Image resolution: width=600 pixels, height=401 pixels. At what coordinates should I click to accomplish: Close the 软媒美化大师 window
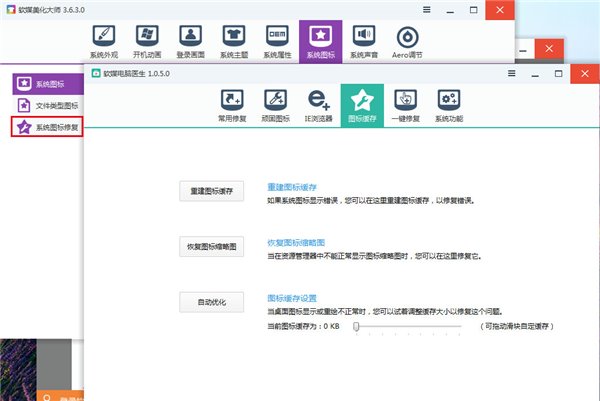[x=500, y=10]
